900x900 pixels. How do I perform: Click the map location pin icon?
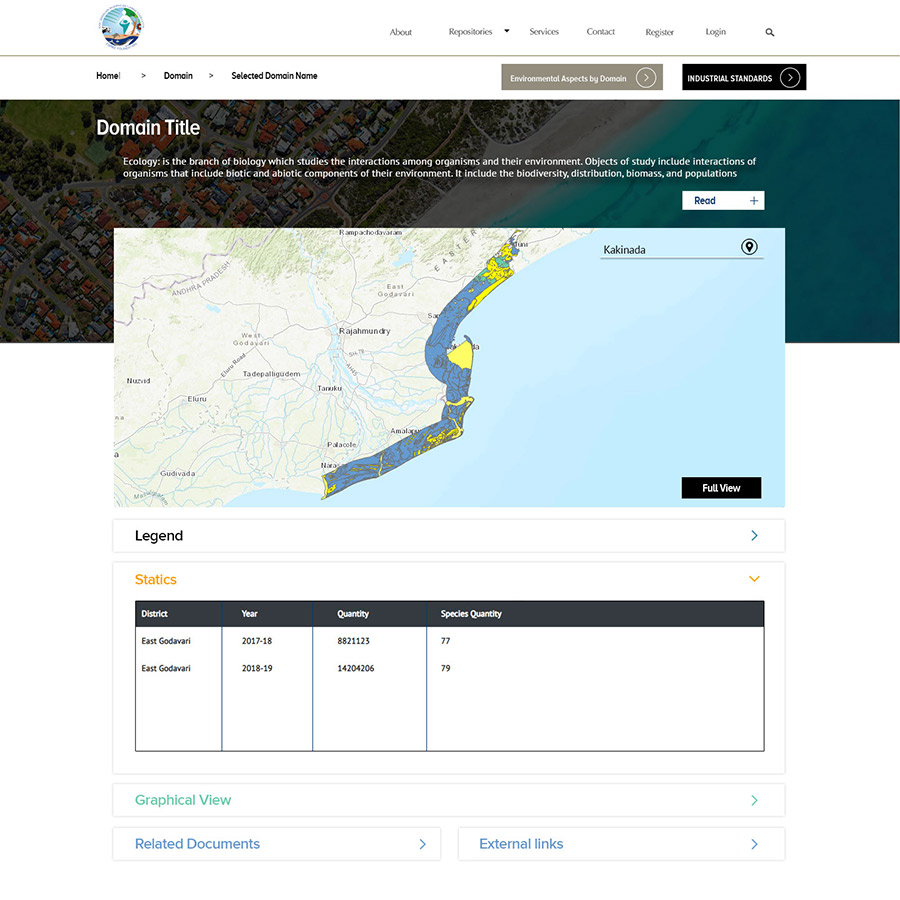748,247
